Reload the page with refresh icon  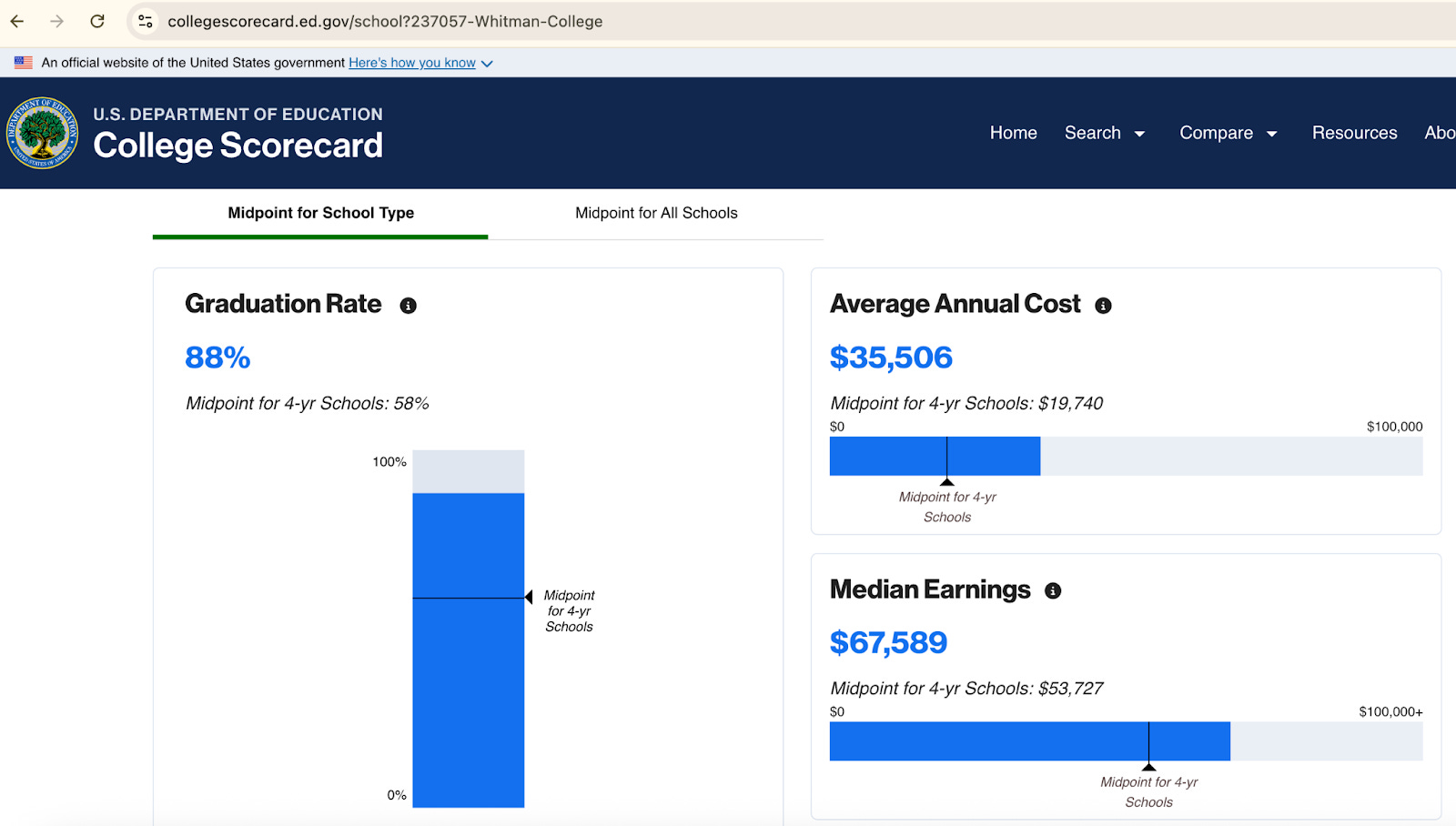click(x=97, y=21)
